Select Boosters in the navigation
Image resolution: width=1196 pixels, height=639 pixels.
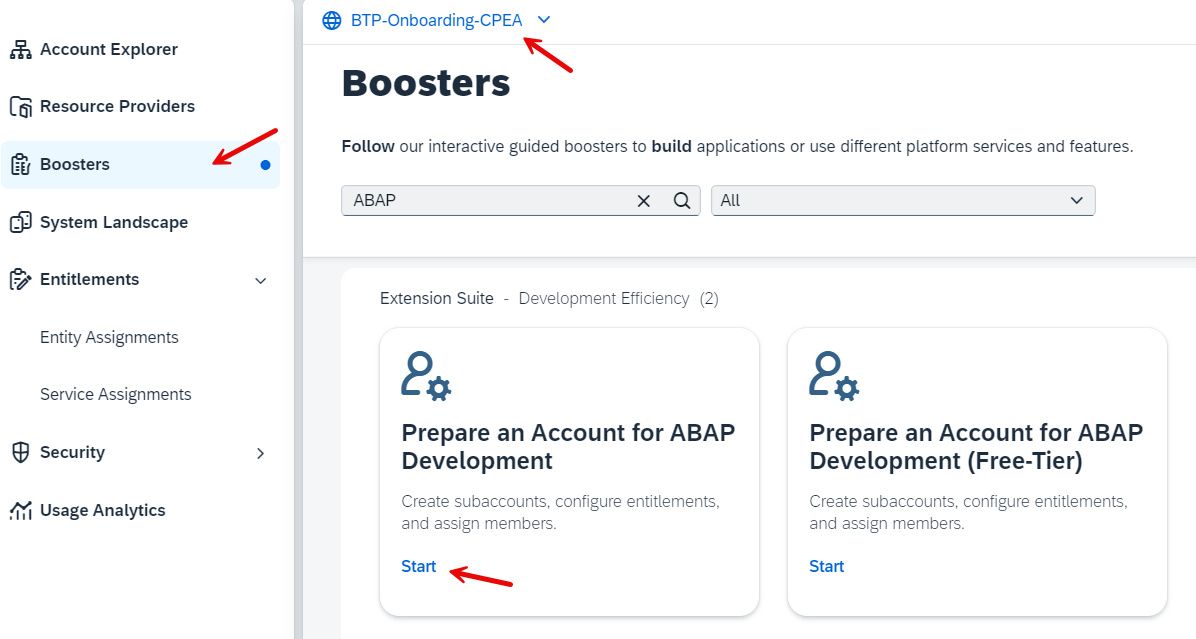[x=140, y=165]
